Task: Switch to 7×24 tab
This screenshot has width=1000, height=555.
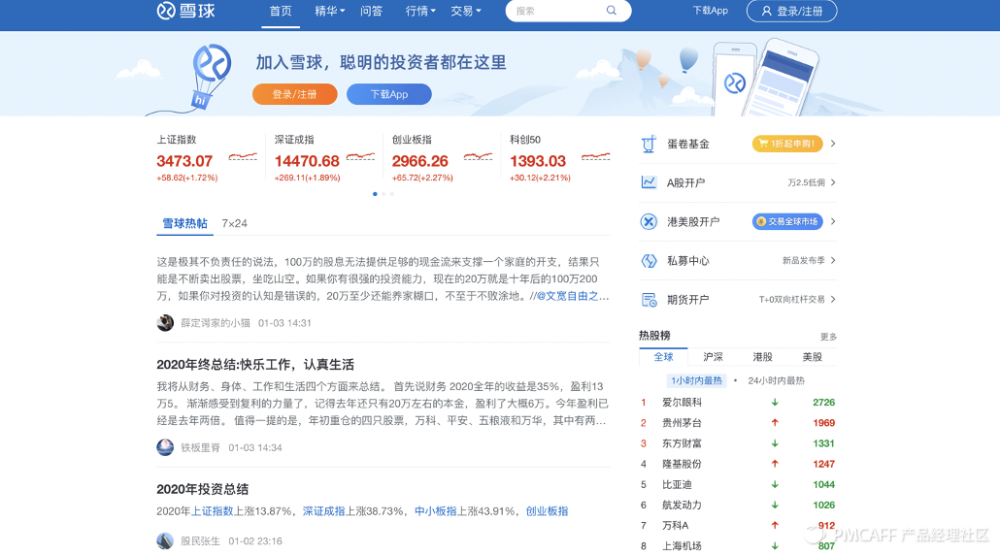Action: (234, 223)
